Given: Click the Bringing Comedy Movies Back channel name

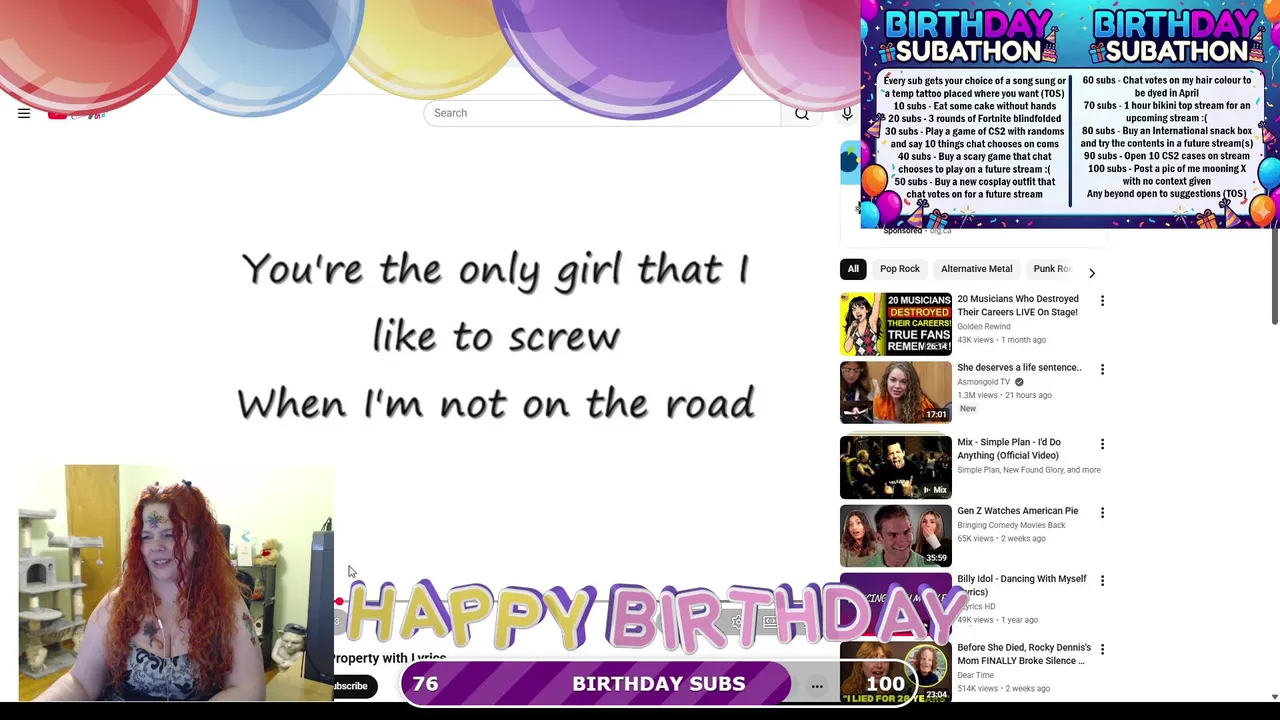Looking at the screenshot, I should coord(1011,525).
